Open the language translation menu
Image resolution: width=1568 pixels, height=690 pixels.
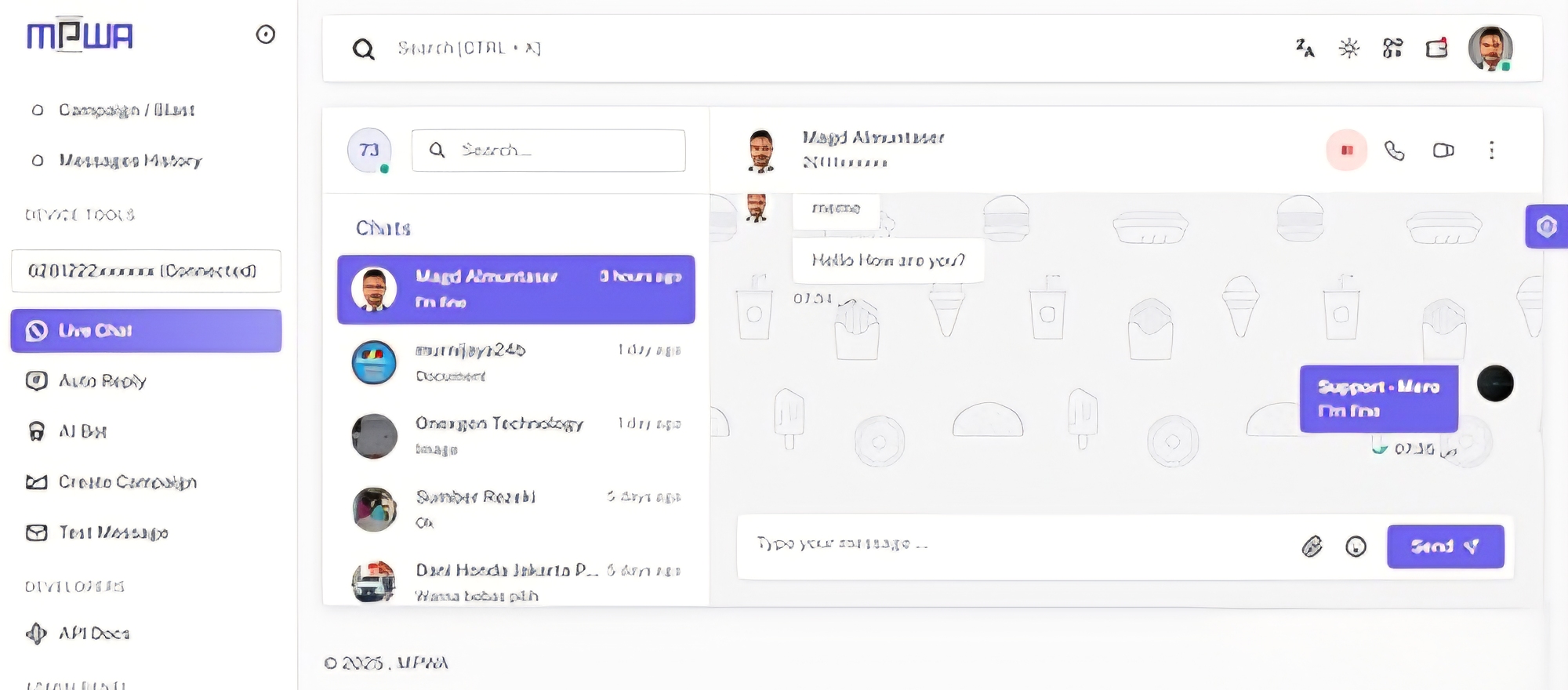[1305, 49]
